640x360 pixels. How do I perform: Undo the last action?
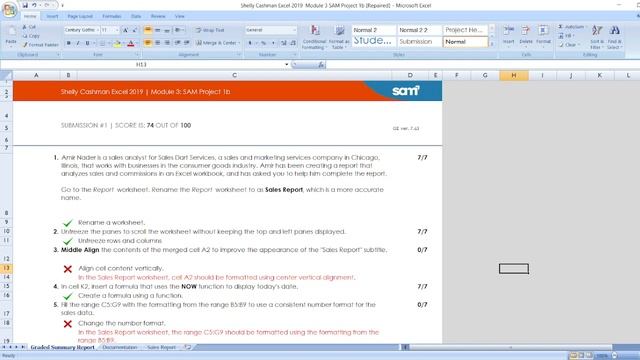click(x=34, y=5)
